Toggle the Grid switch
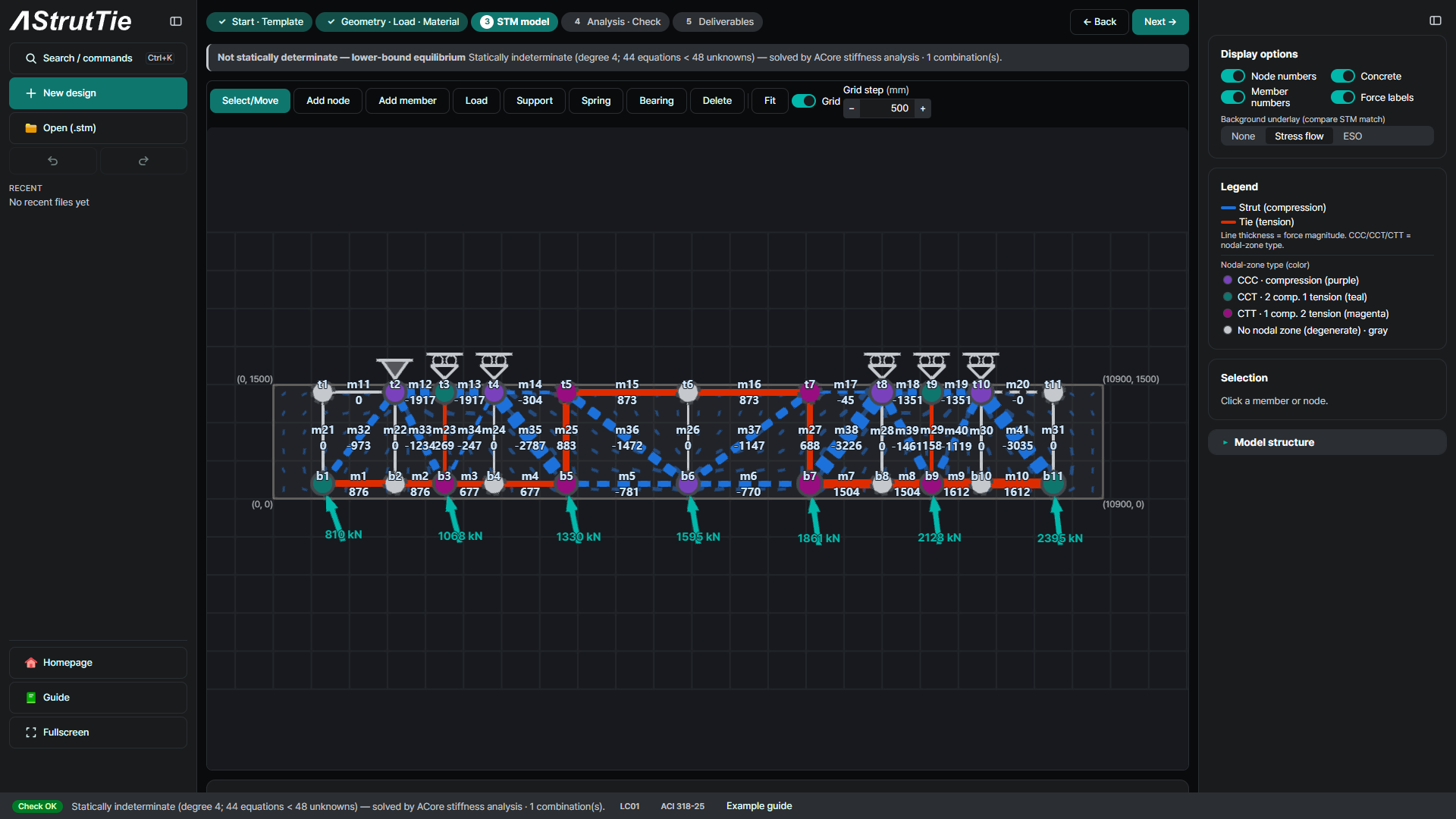1456x819 pixels. point(804,101)
